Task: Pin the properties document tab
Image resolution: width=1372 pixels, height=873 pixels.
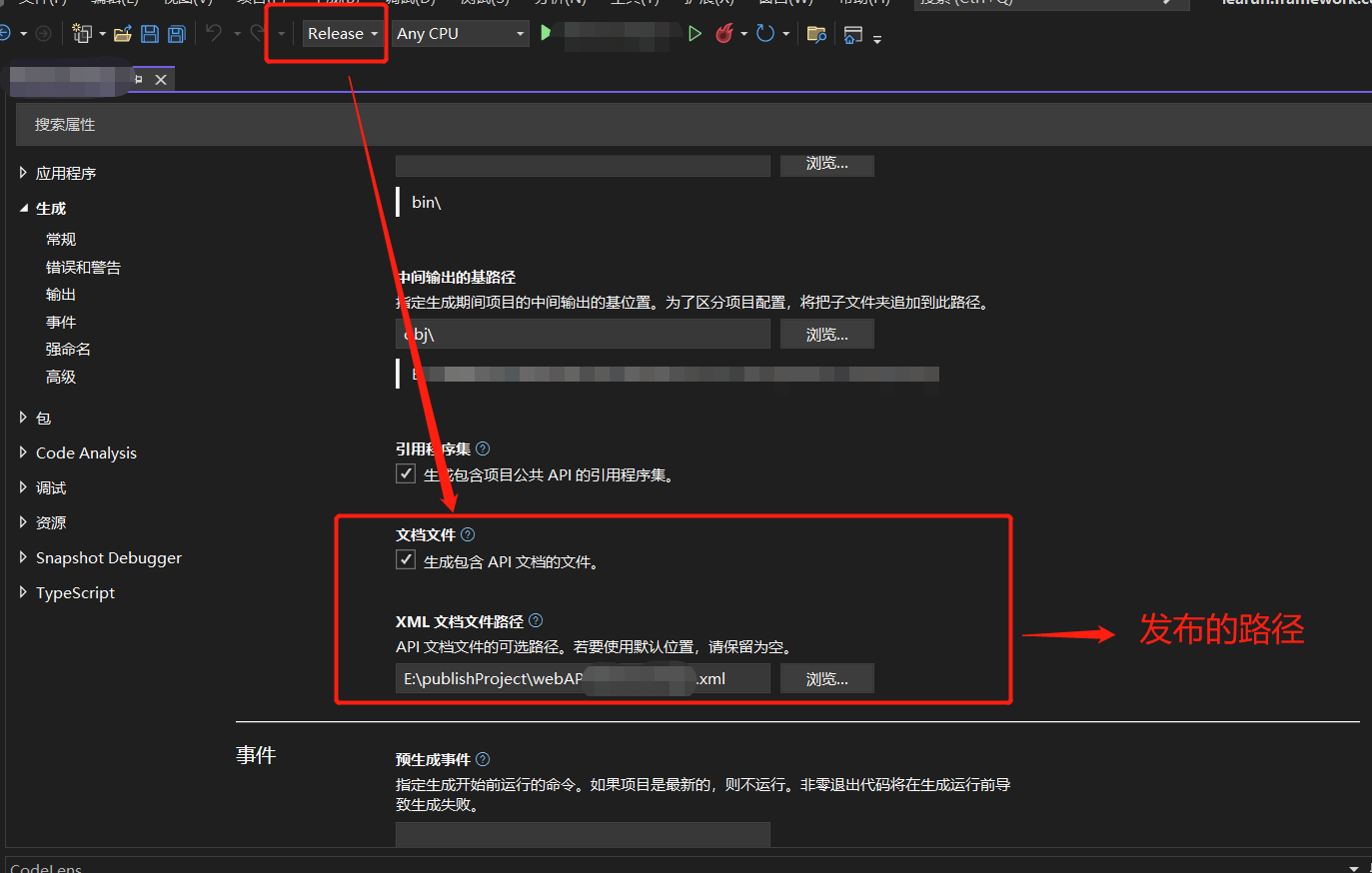Action: (x=138, y=79)
